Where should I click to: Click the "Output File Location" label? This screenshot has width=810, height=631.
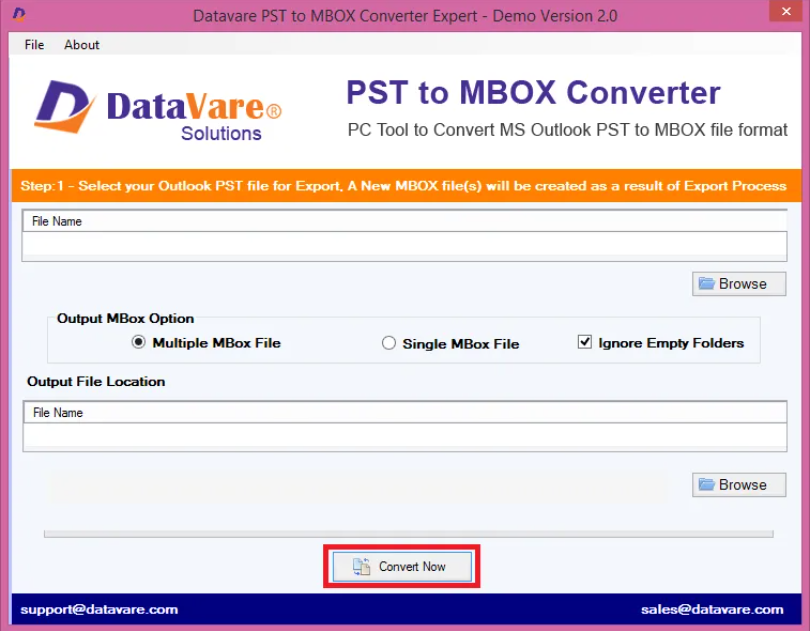click(96, 381)
